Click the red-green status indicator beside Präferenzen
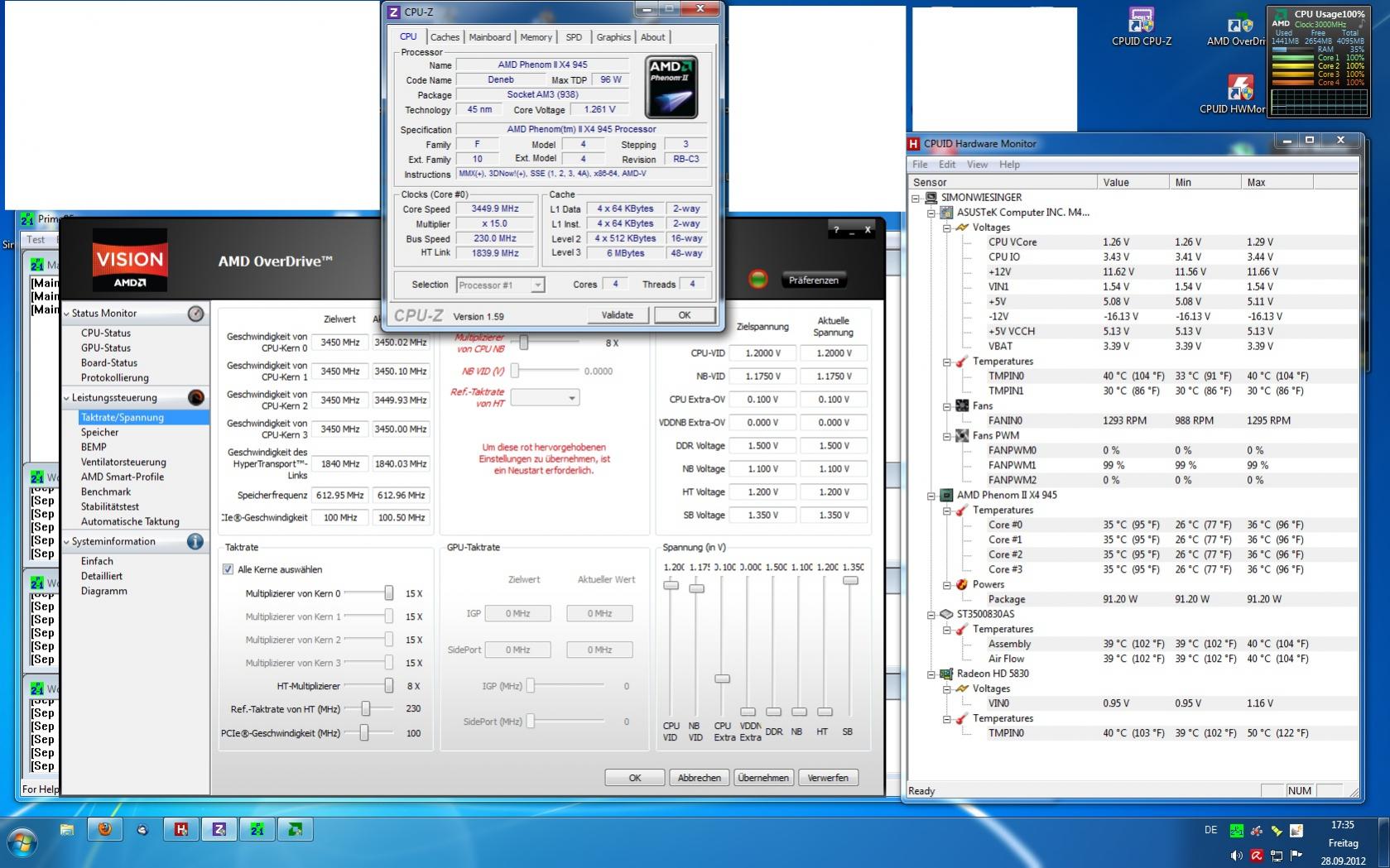The image size is (1390, 868). point(758,280)
